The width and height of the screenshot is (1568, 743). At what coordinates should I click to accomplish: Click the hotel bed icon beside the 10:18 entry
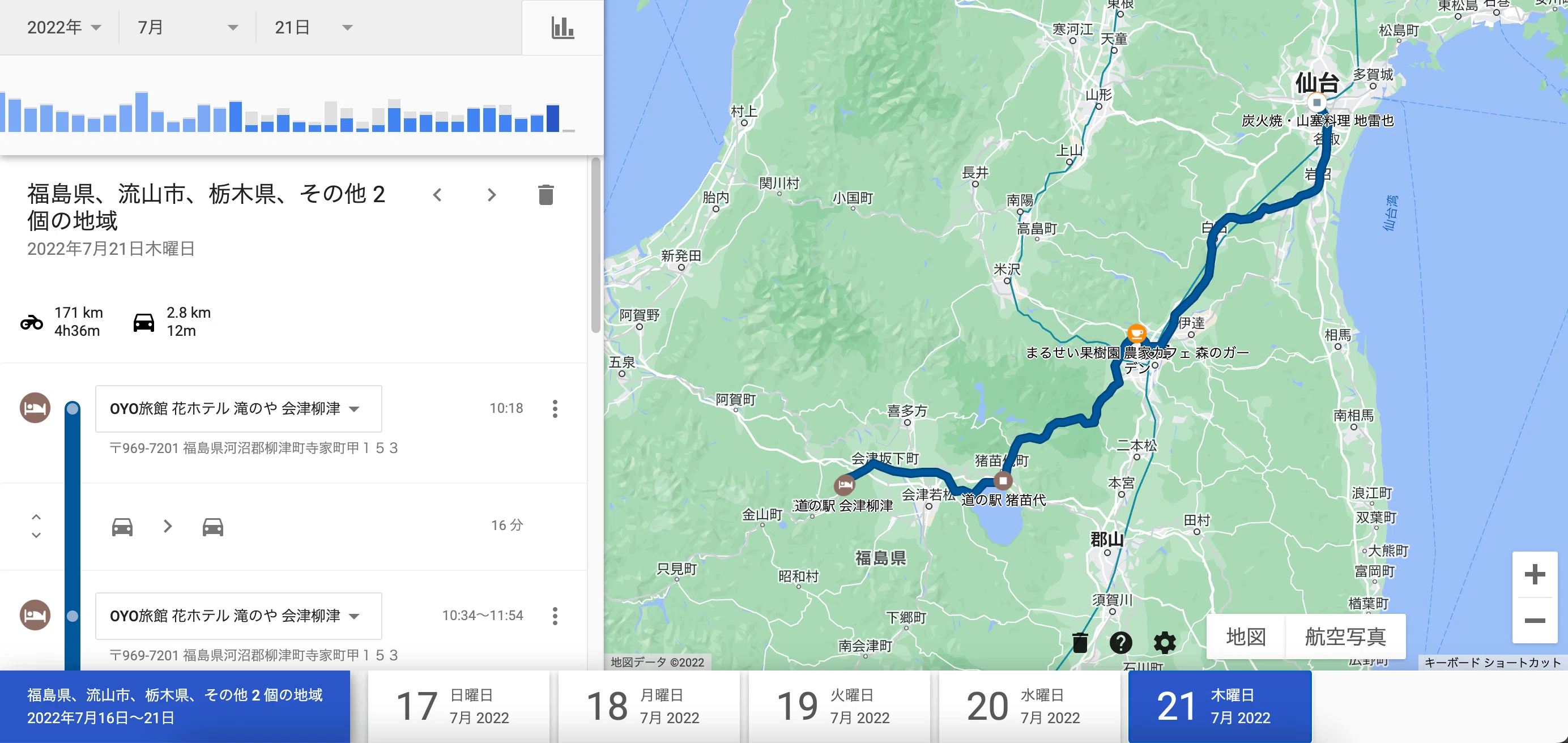click(35, 408)
